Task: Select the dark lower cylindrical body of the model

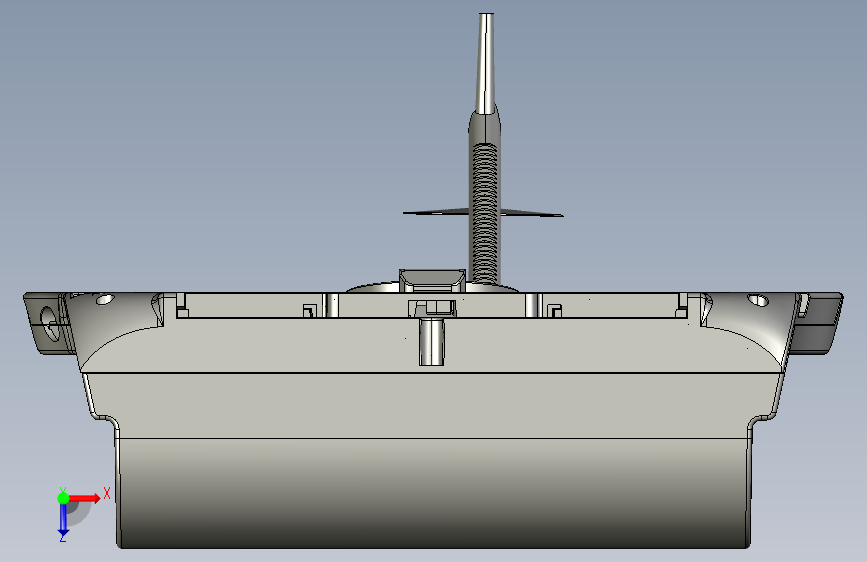Action: tap(433, 493)
